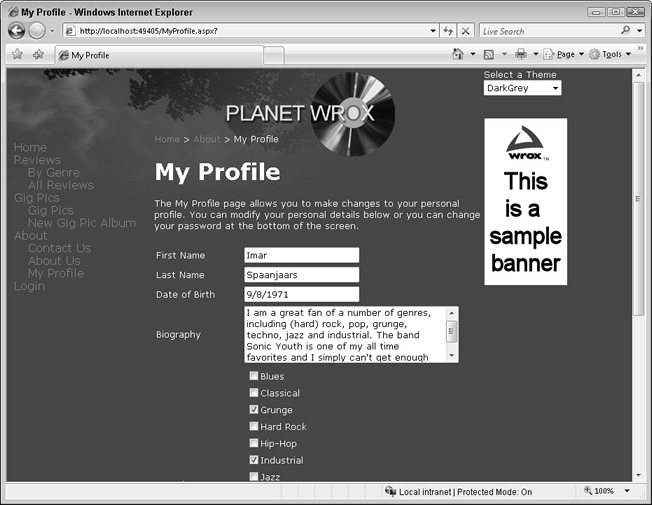Click the zoom level magnifier icon
This screenshot has height=505, width=652.
[x=588, y=491]
